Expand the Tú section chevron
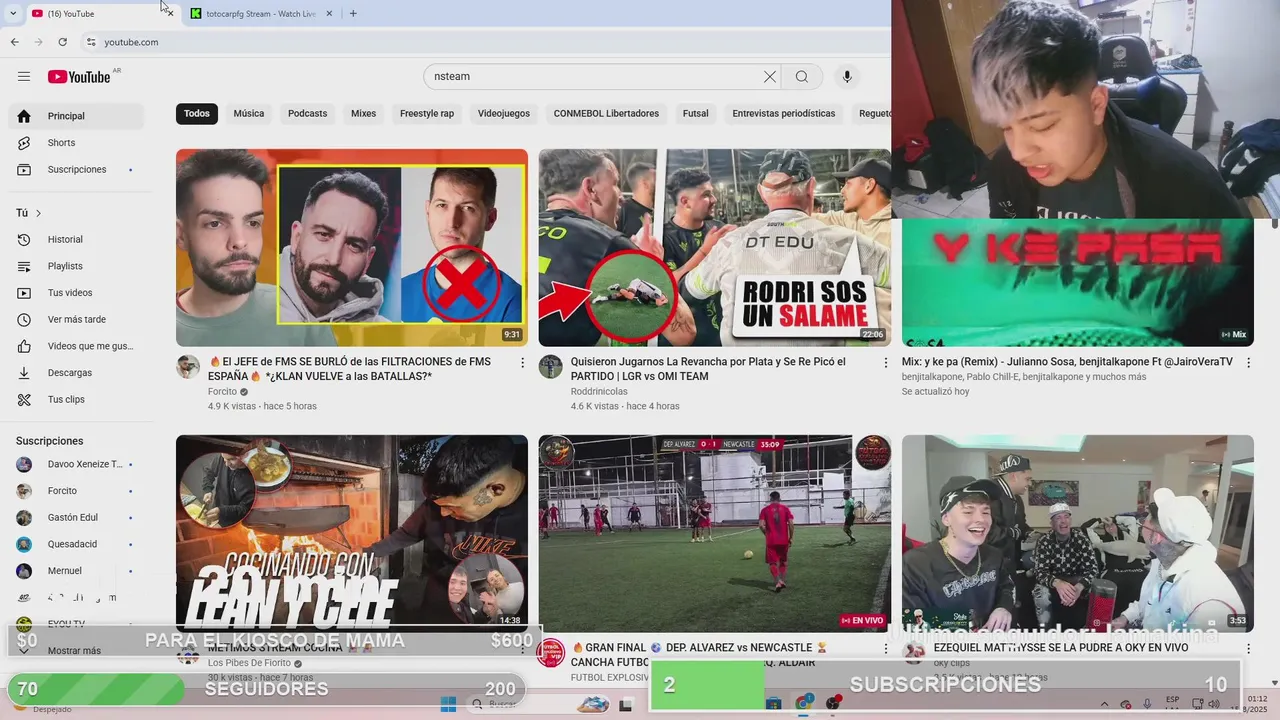Image resolution: width=1280 pixels, height=720 pixels. click(39, 213)
